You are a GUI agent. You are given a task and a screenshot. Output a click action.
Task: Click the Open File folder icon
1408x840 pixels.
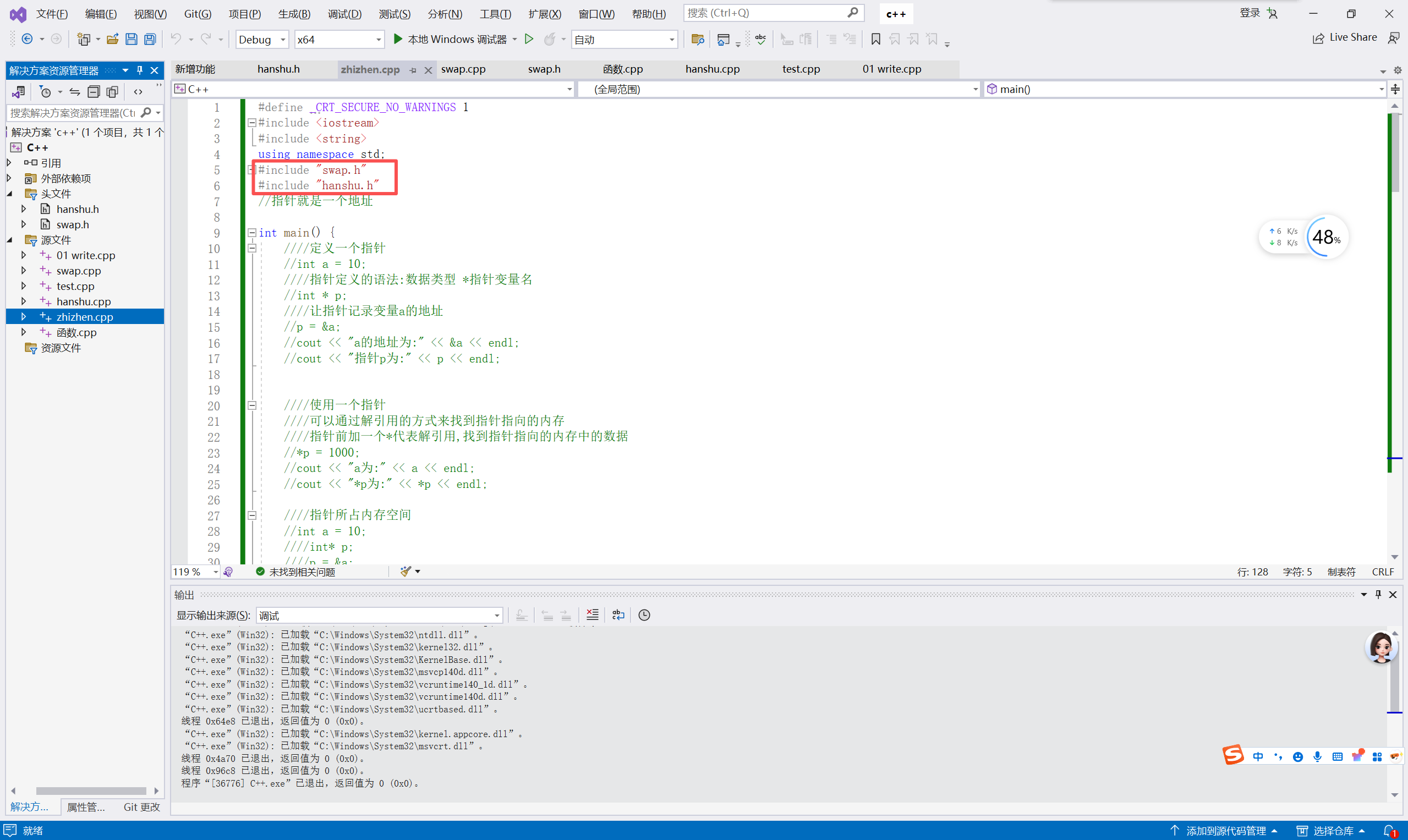[x=113, y=39]
